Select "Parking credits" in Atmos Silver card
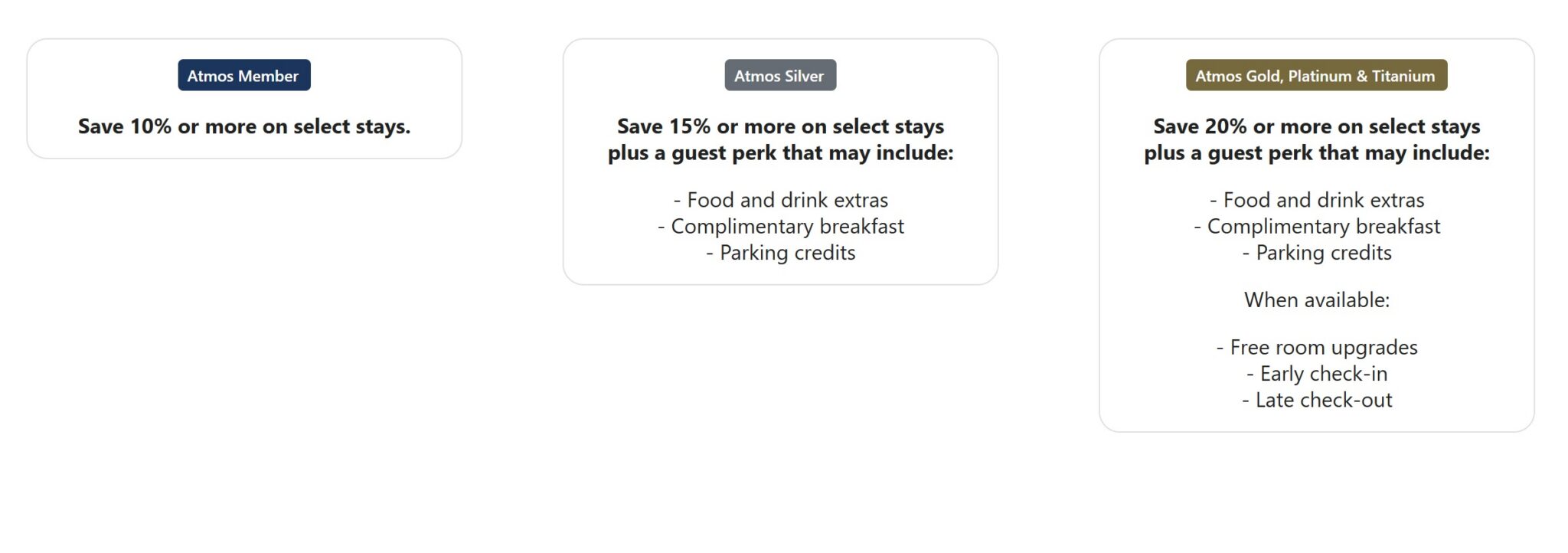The width and height of the screenshot is (1568, 553). tap(781, 253)
